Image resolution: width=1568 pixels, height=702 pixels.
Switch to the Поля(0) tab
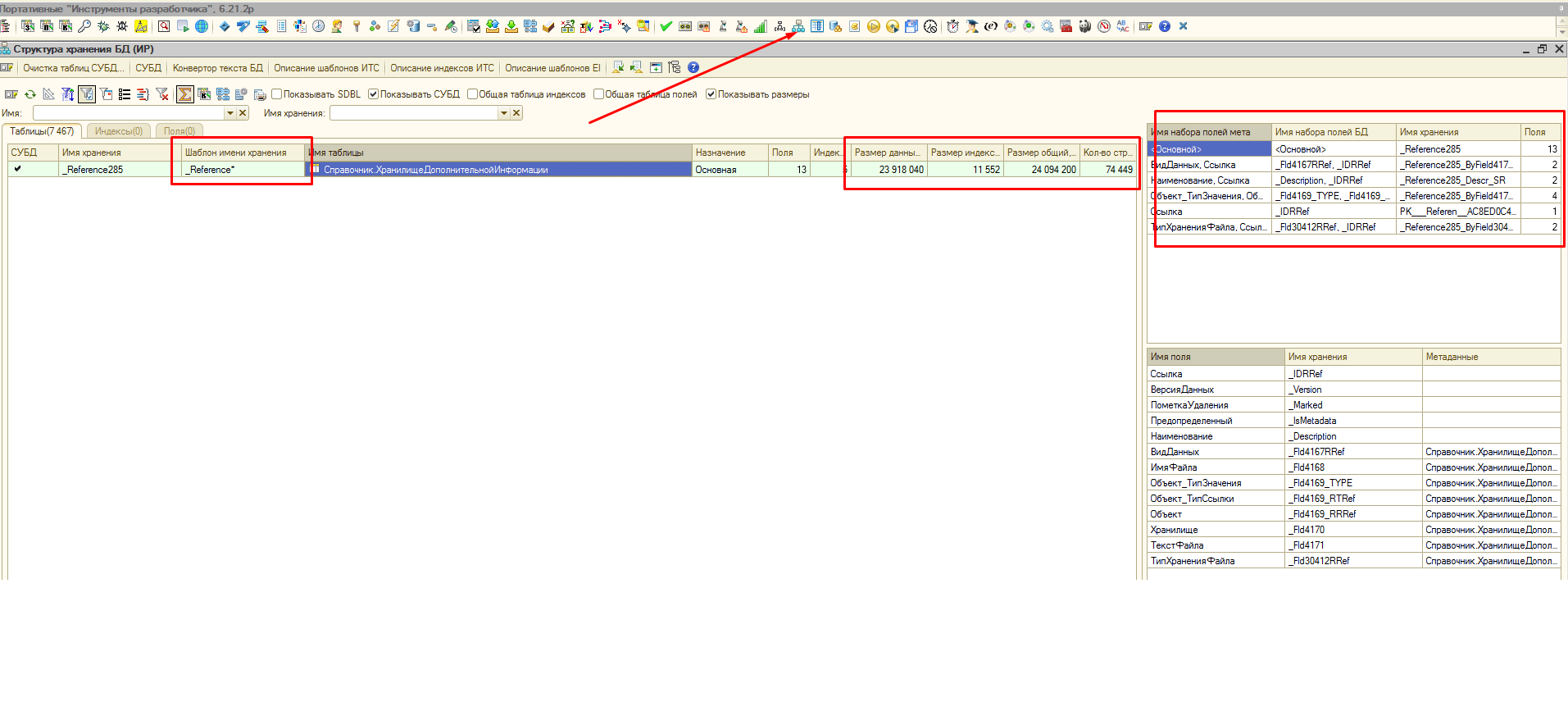pyautogui.click(x=180, y=131)
